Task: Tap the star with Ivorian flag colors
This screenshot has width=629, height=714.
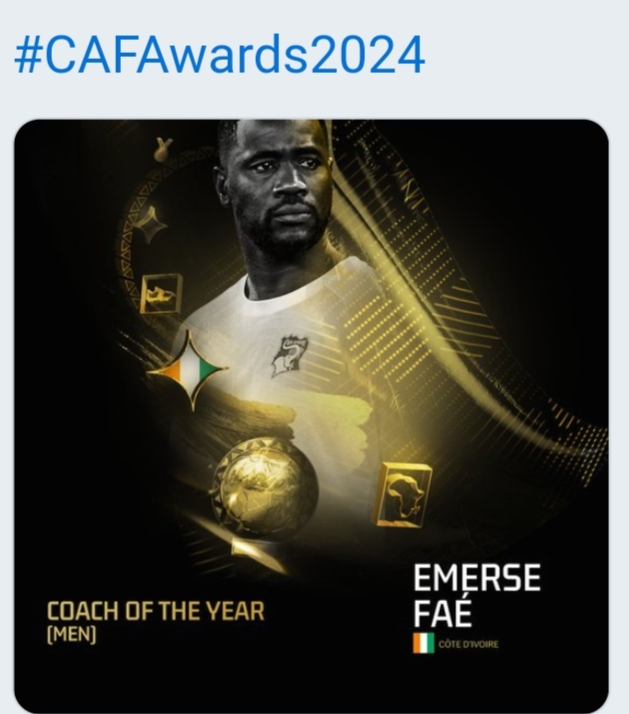Action: [x=187, y=369]
